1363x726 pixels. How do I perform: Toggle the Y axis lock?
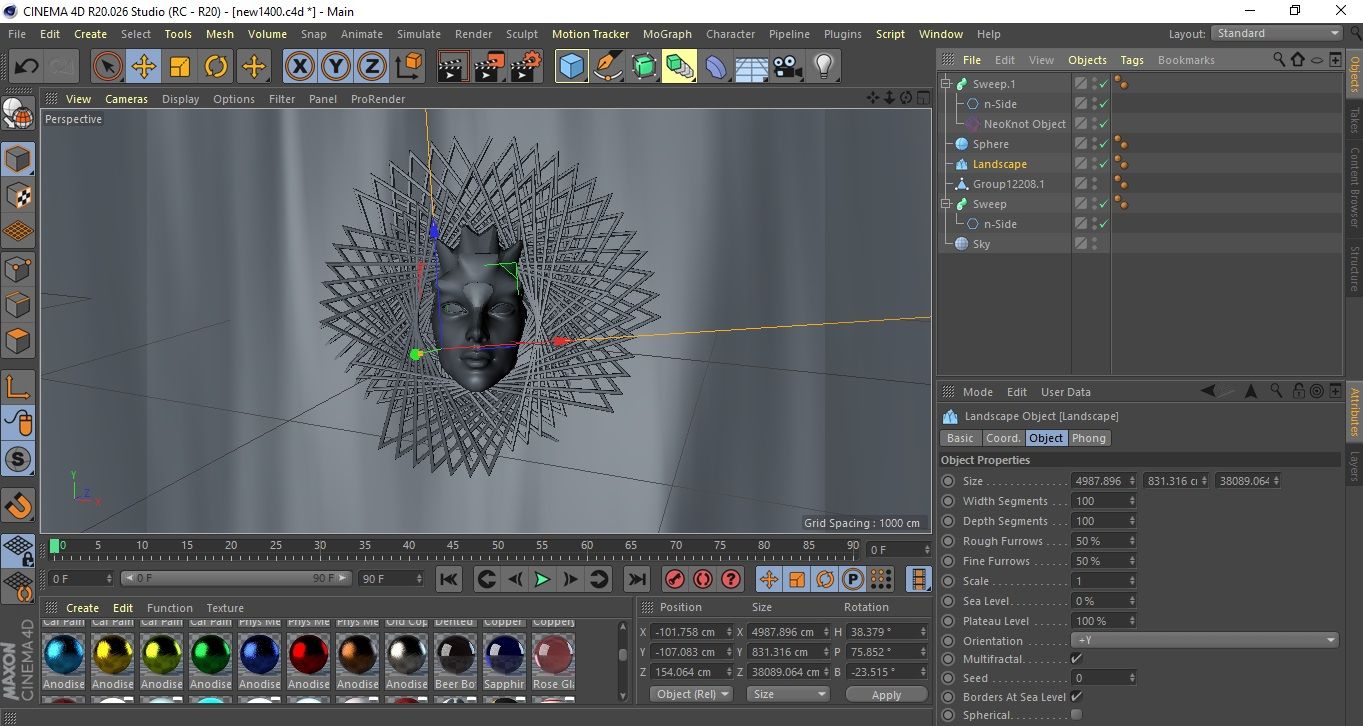336,67
